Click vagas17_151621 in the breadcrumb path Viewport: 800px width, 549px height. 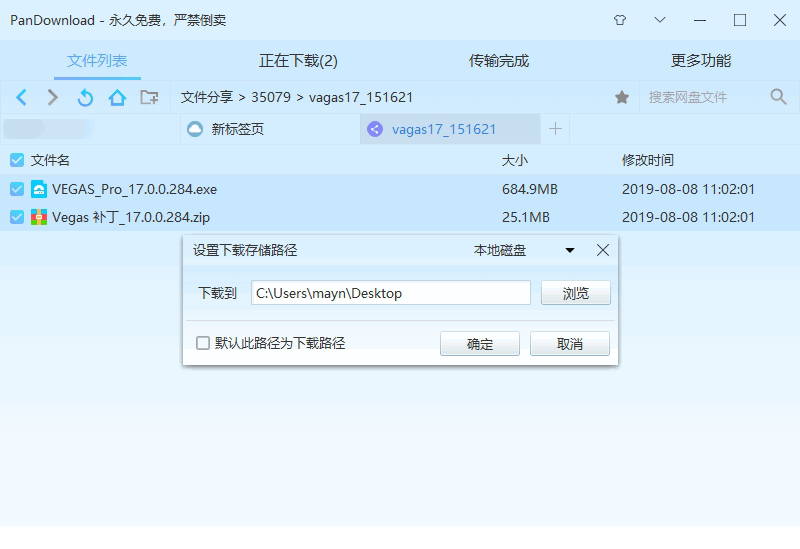(x=361, y=97)
